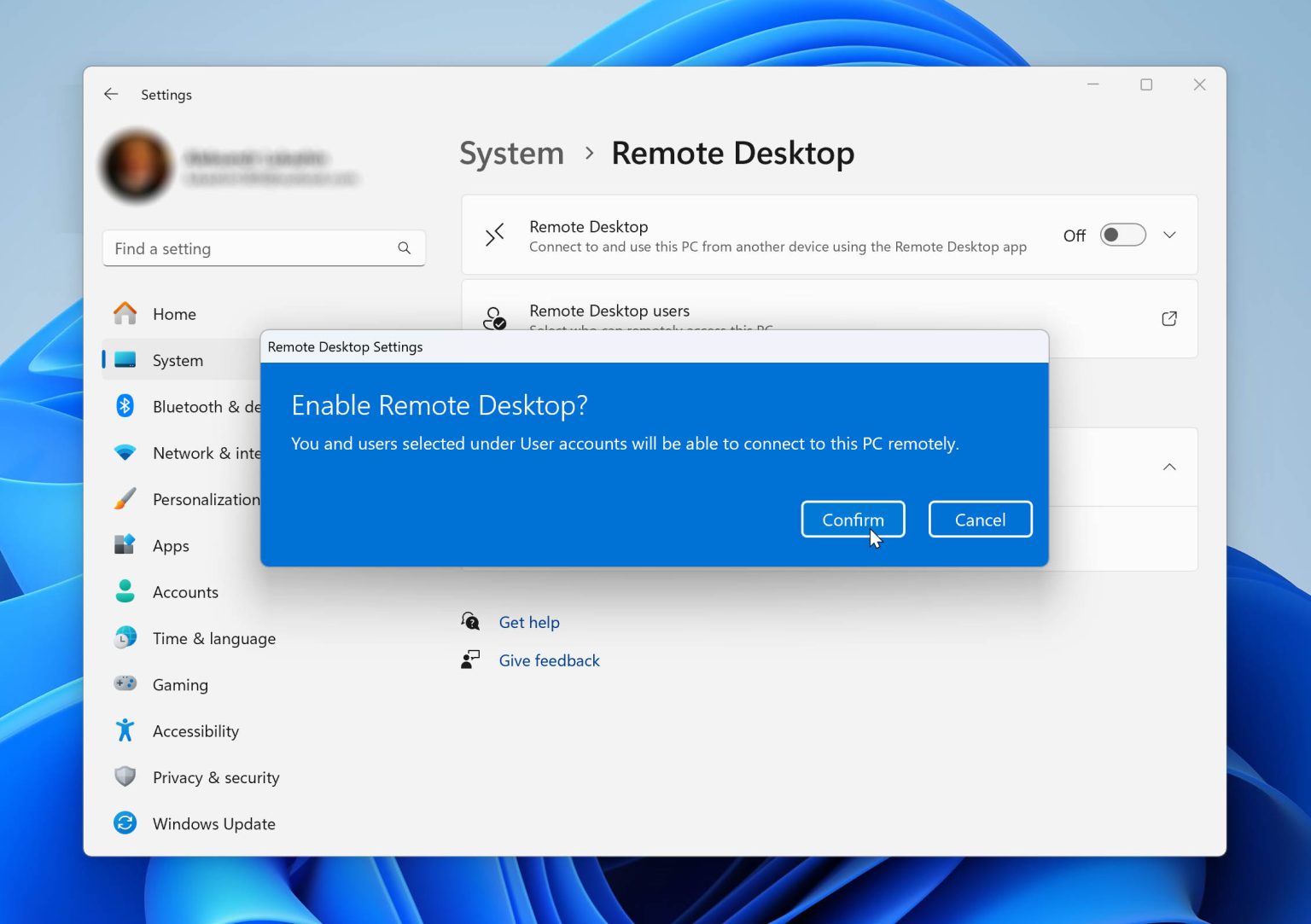Cancel the Remote Desktop dialog
This screenshot has width=1311, height=924.
(979, 519)
